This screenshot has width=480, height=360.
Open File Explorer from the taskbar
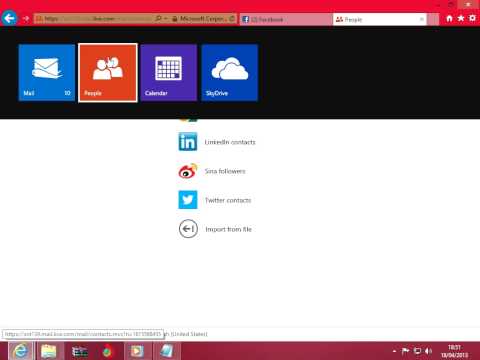click(x=49, y=351)
